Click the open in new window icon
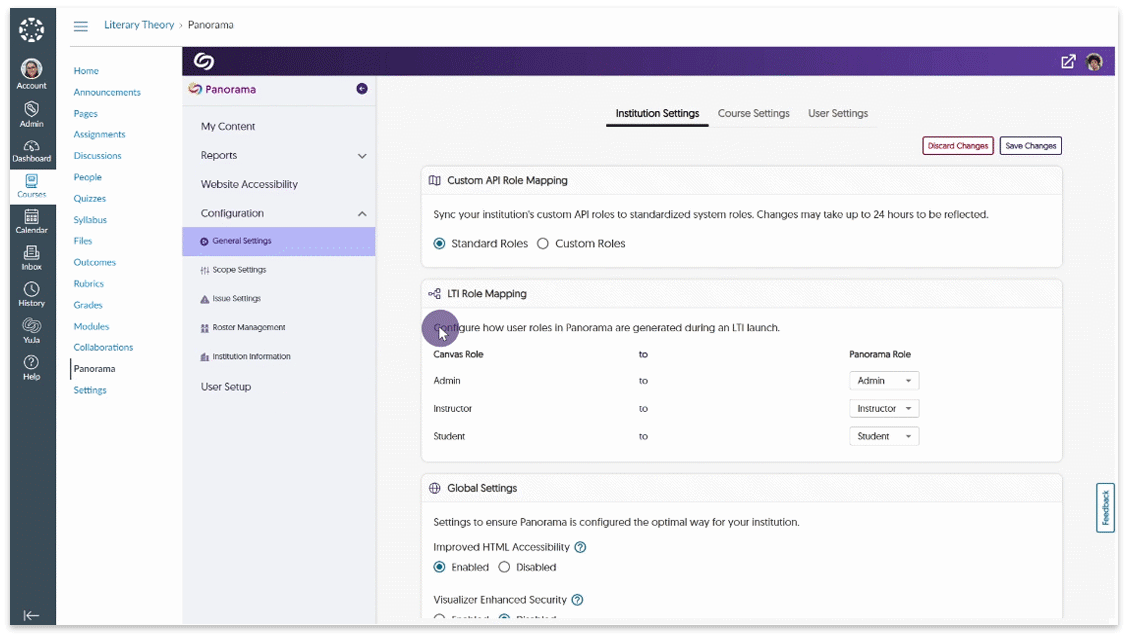Screen dimensions: 1128x634 tap(1068, 62)
